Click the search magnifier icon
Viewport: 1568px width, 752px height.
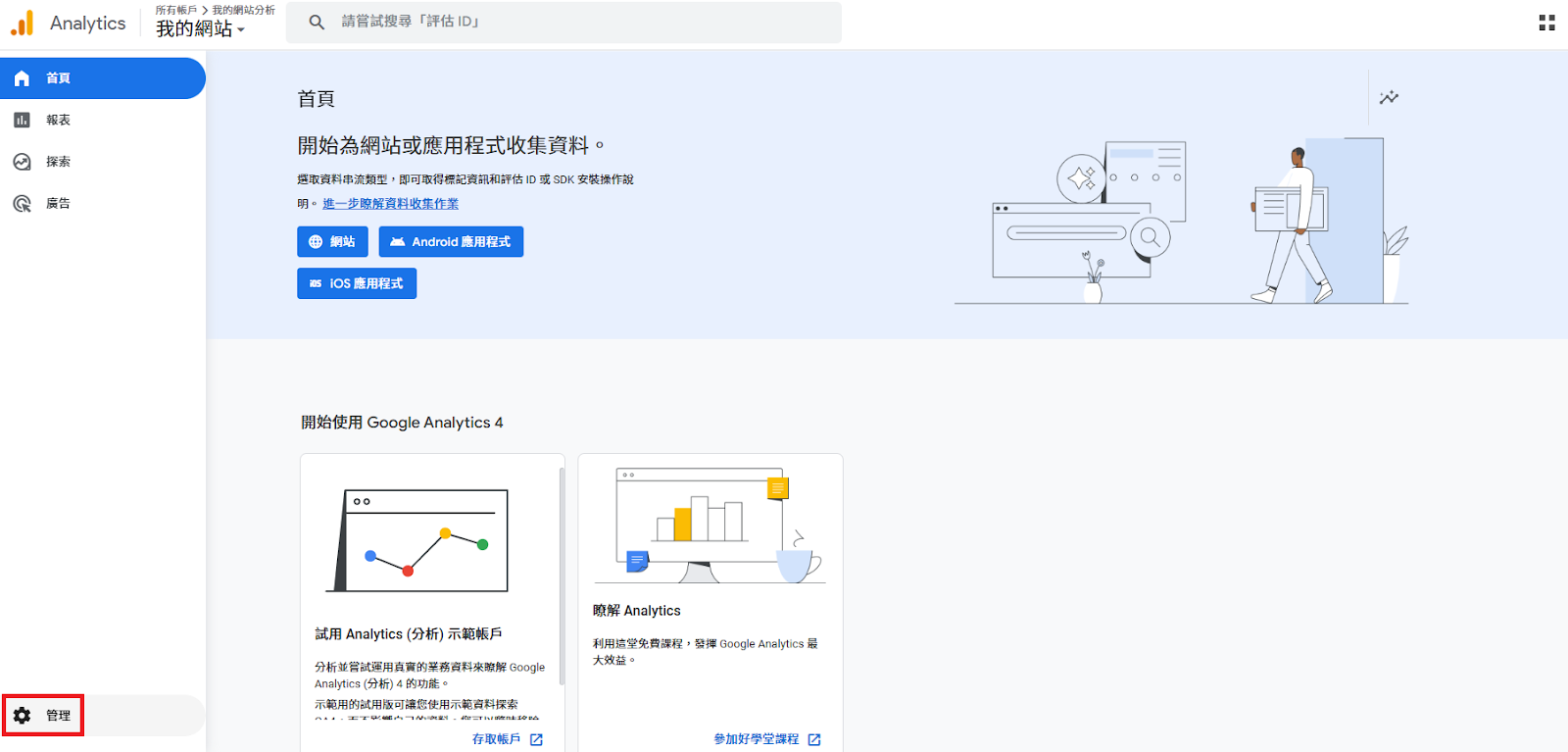(317, 22)
